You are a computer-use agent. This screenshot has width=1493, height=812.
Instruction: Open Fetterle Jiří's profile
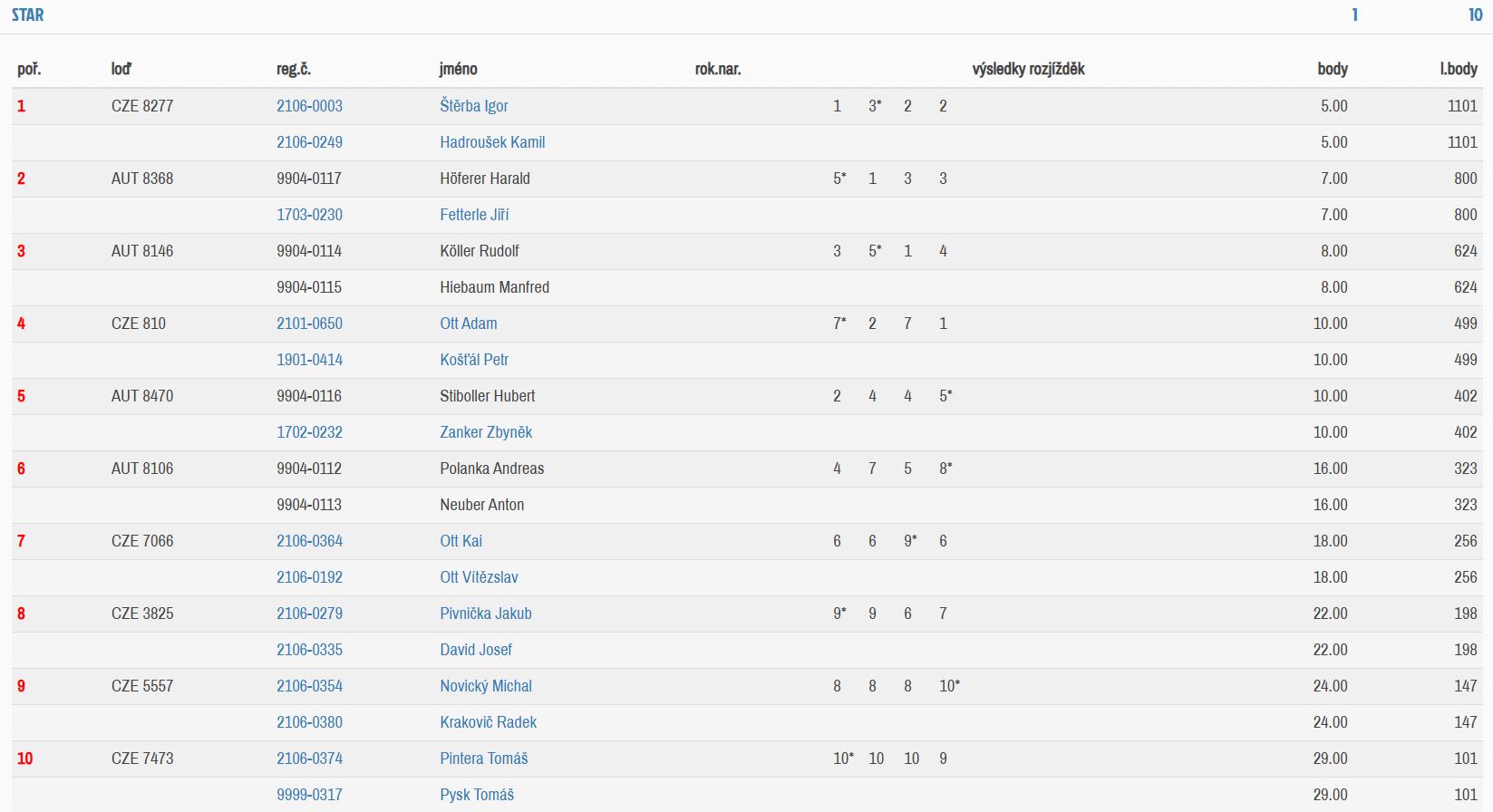click(x=474, y=215)
